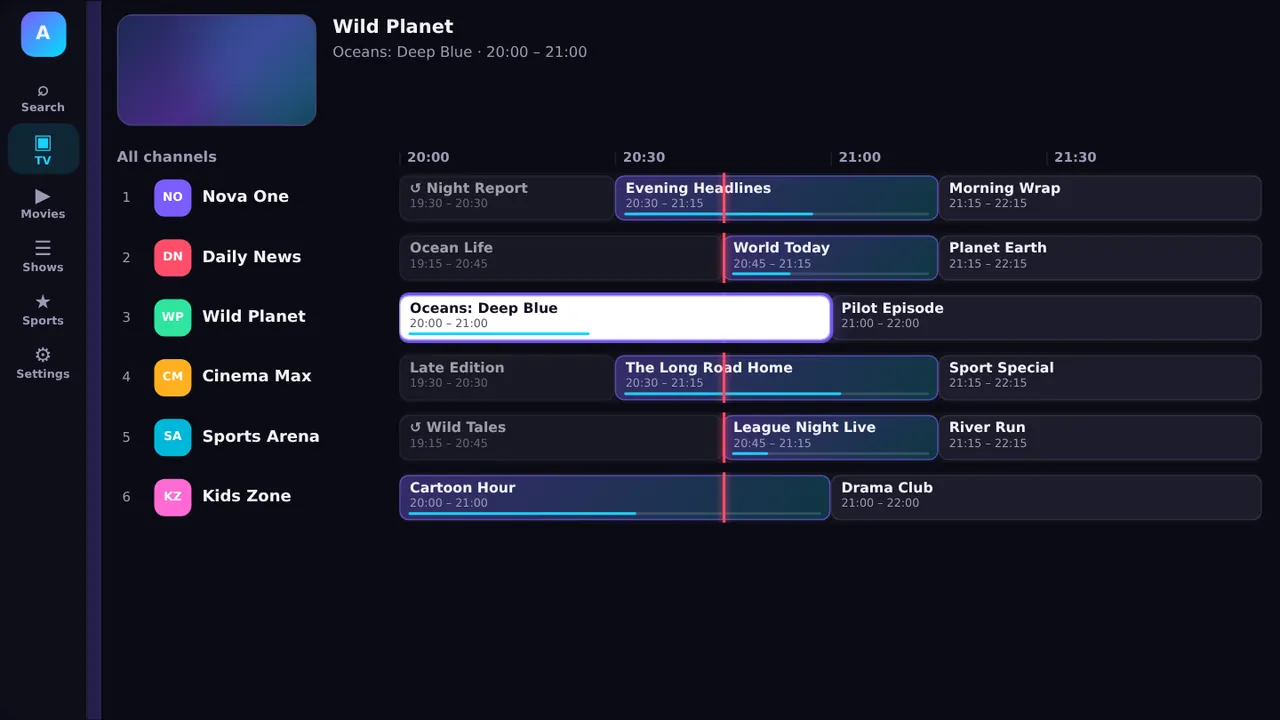Select Wild Tales on Sports Arena
This screenshot has width=1280, height=720.
tap(560, 437)
